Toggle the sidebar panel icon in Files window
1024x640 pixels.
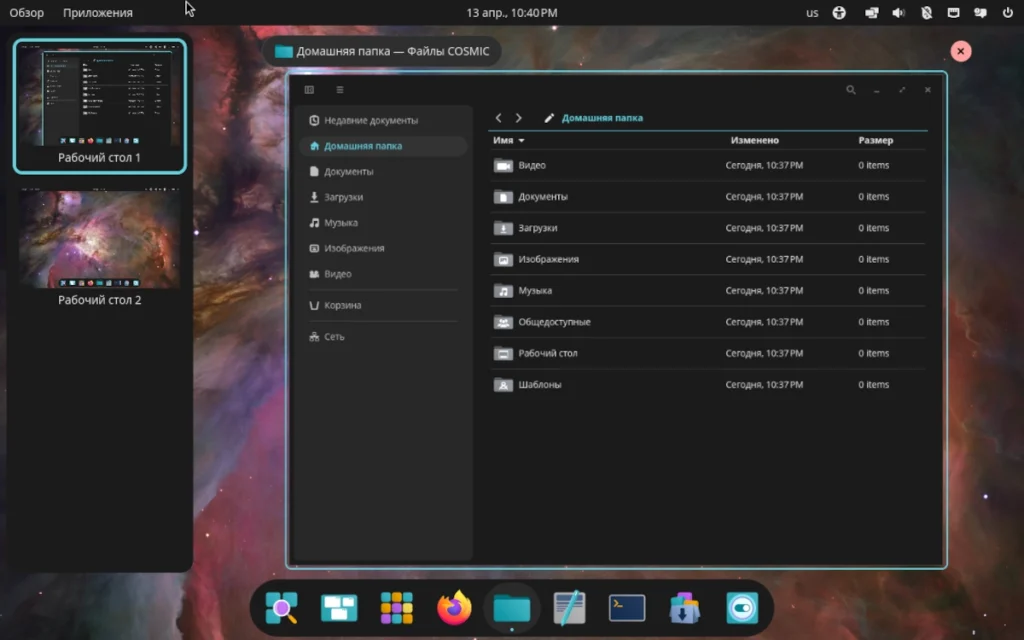pyautogui.click(x=310, y=89)
